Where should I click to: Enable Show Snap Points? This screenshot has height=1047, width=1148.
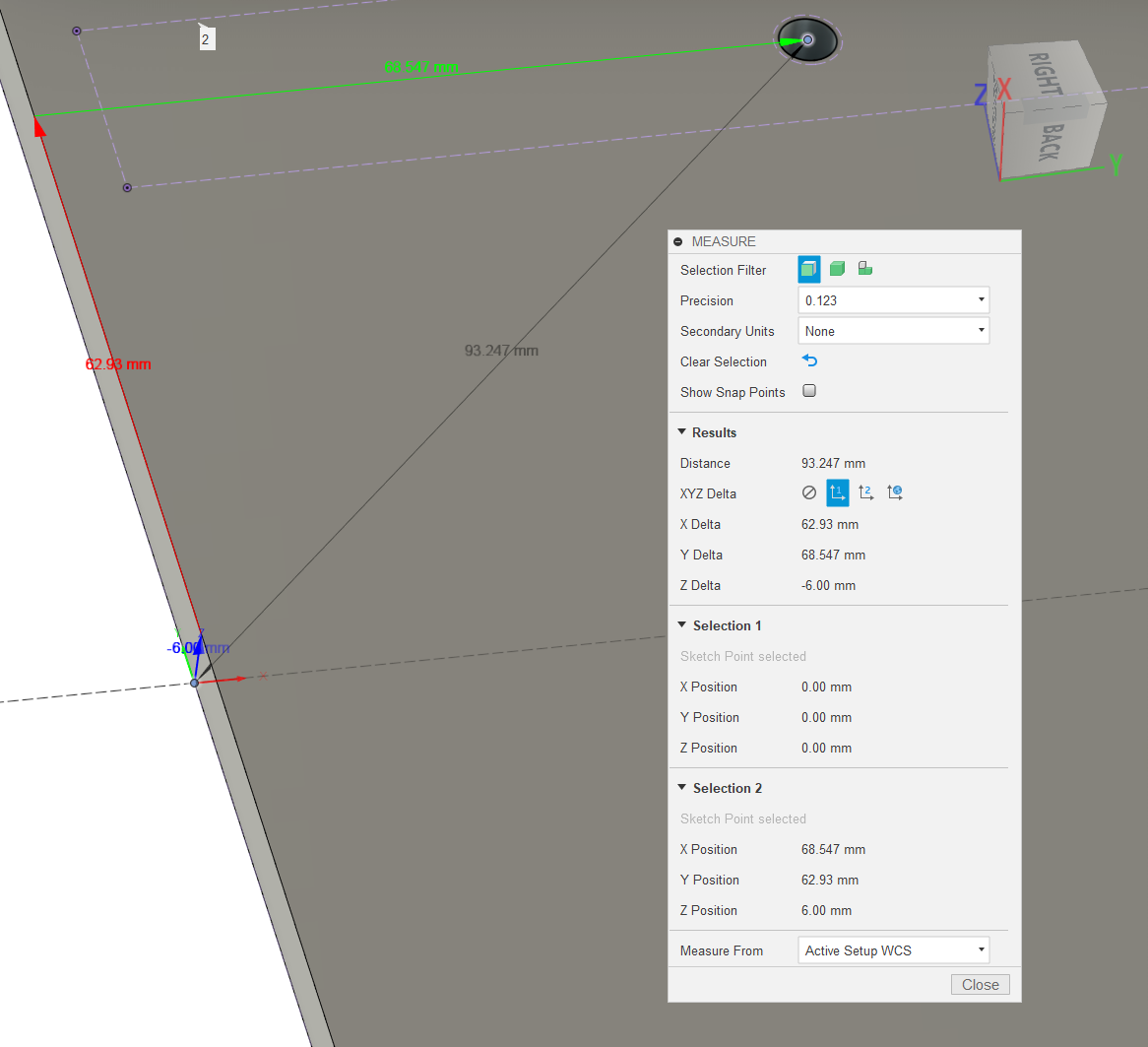coord(809,391)
